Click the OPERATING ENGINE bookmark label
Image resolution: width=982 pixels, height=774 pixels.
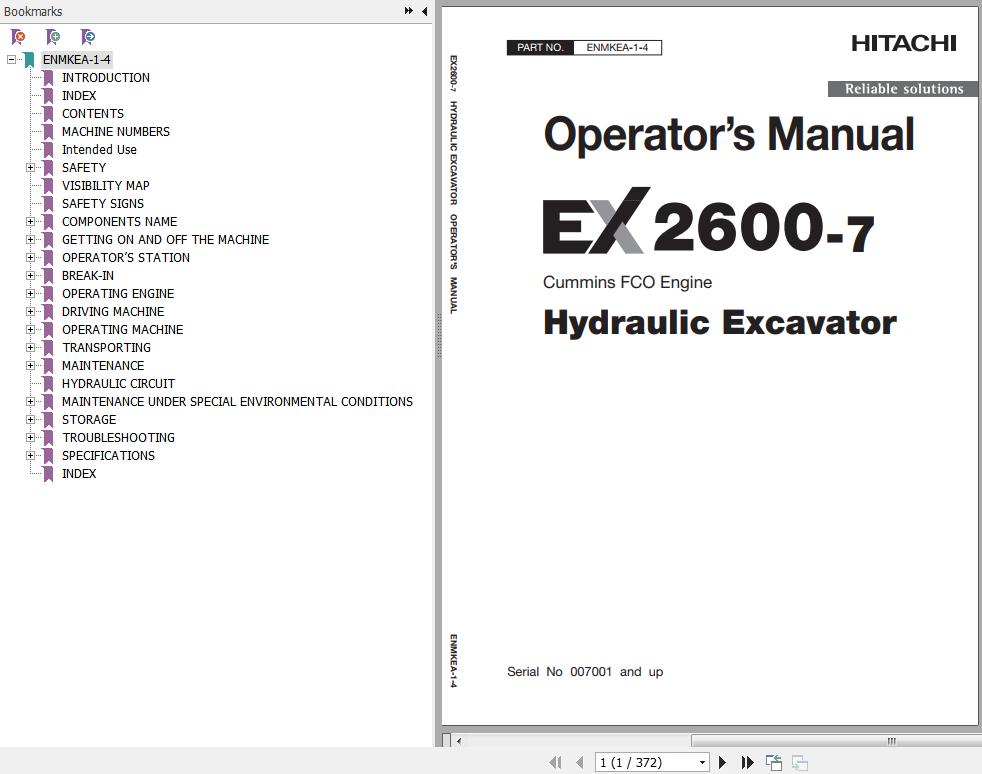pos(118,293)
